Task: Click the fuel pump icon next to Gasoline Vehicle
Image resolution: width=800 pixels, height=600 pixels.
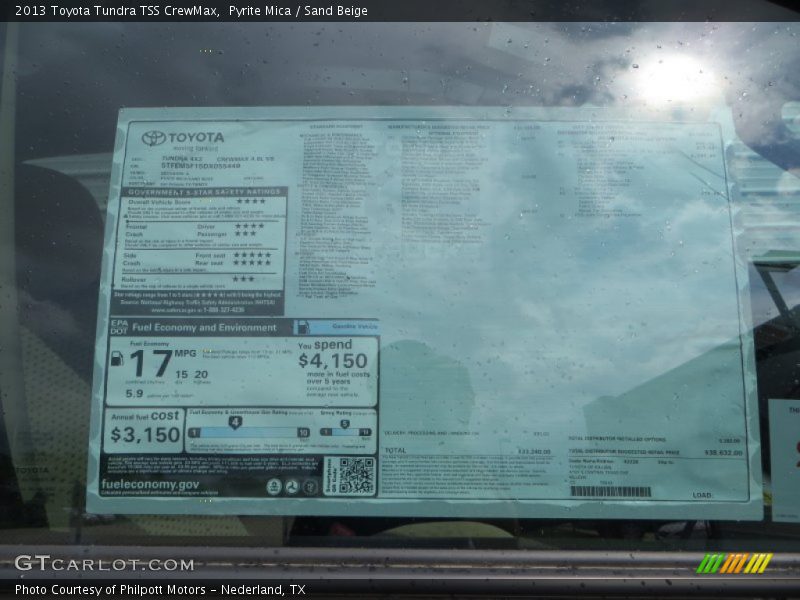Action: pos(303,327)
